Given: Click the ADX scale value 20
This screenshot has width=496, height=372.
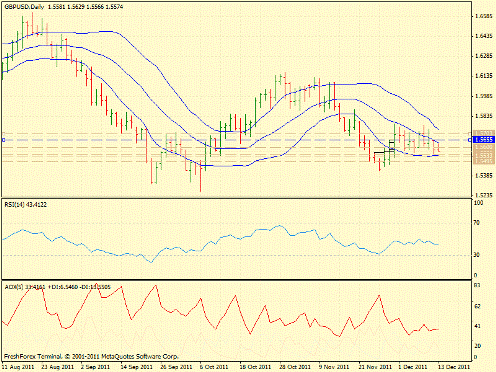Looking at the screenshot, I should pyautogui.click(x=477, y=346).
